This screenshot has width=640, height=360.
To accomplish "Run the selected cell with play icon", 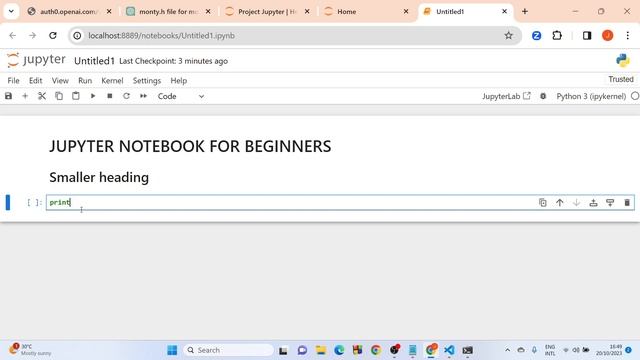I will pyautogui.click(x=93, y=96).
